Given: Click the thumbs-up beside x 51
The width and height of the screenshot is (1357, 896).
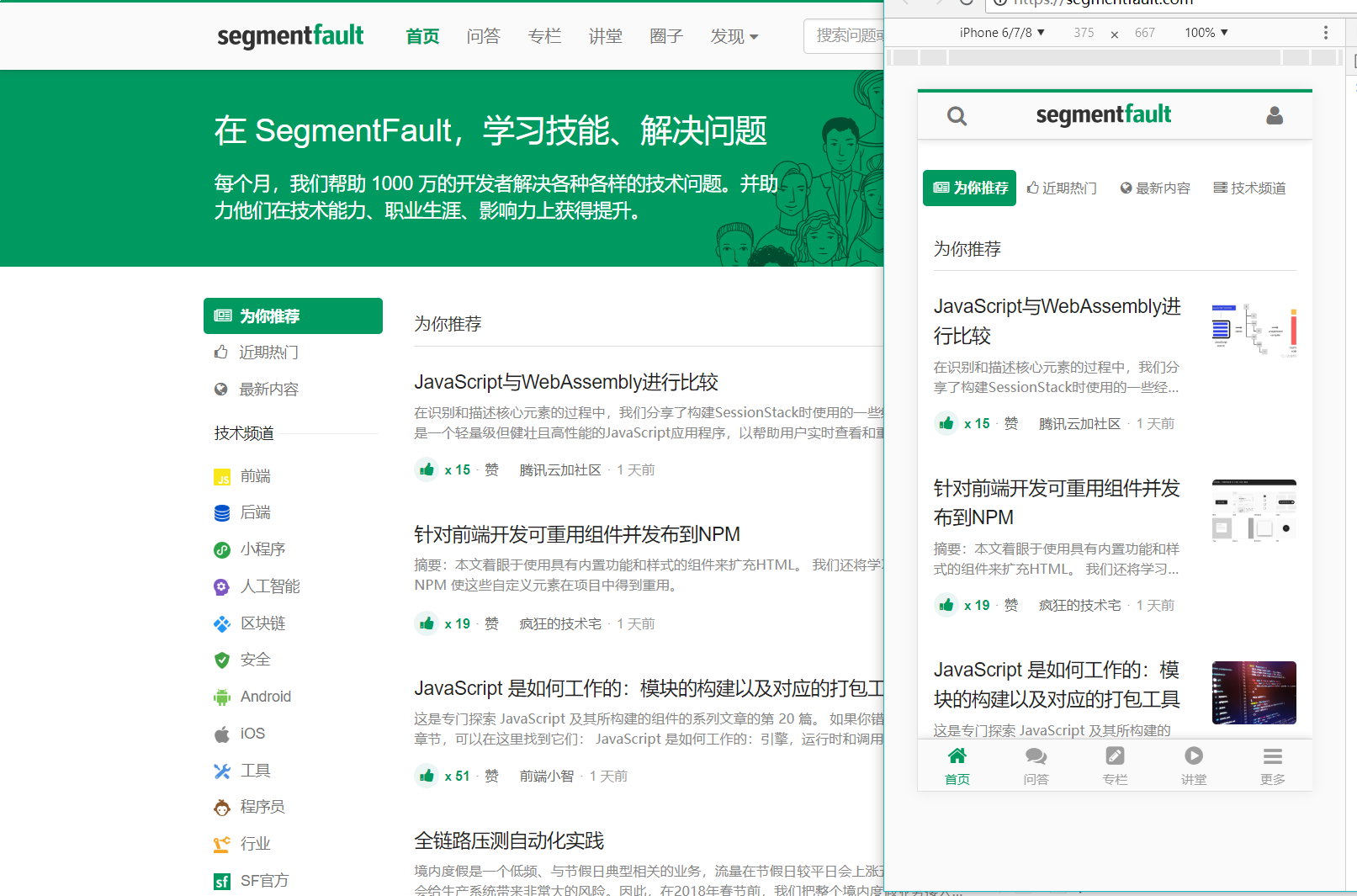Looking at the screenshot, I should (x=427, y=776).
